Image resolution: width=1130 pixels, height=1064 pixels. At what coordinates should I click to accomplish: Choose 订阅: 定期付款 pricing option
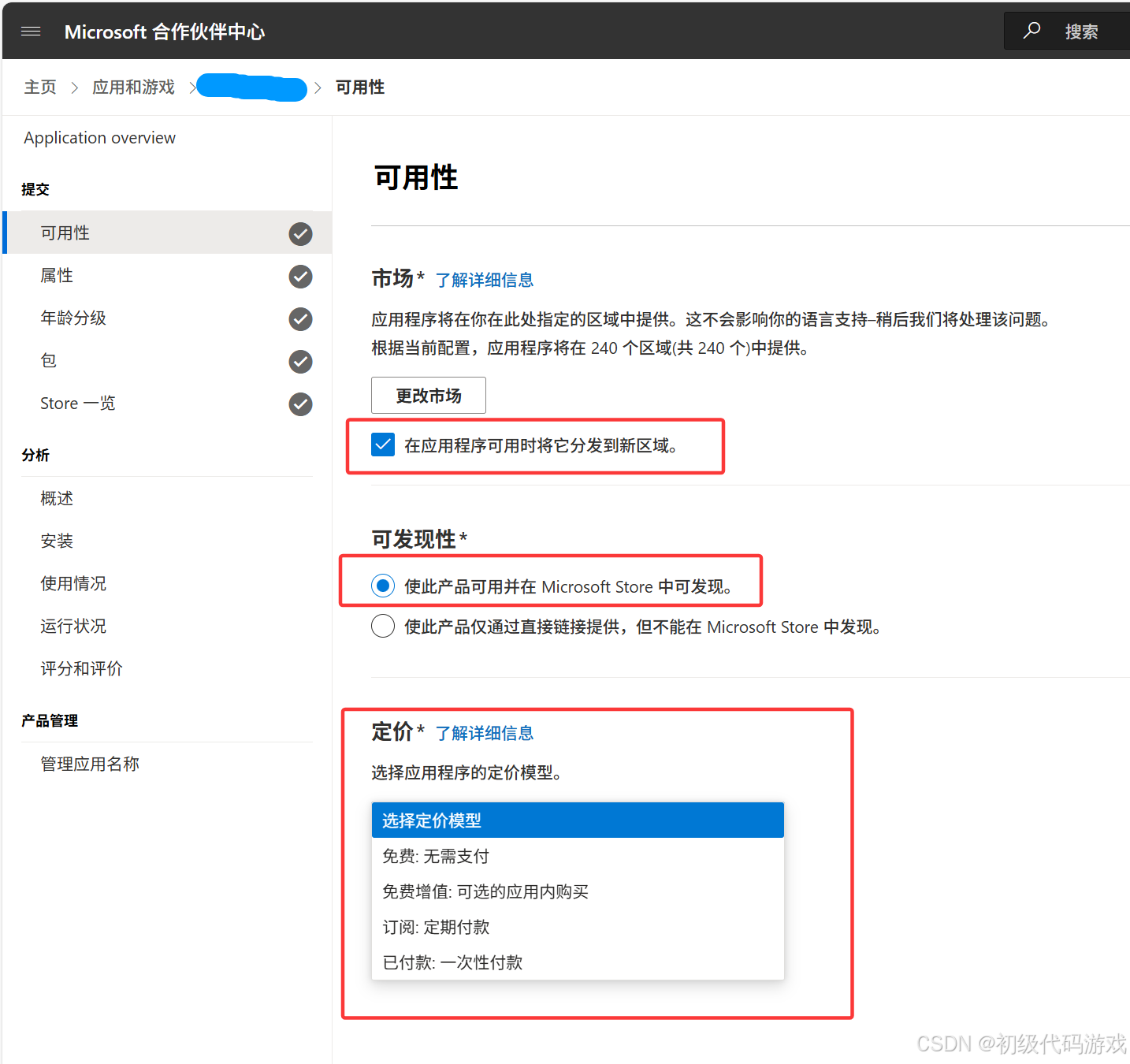578,927
